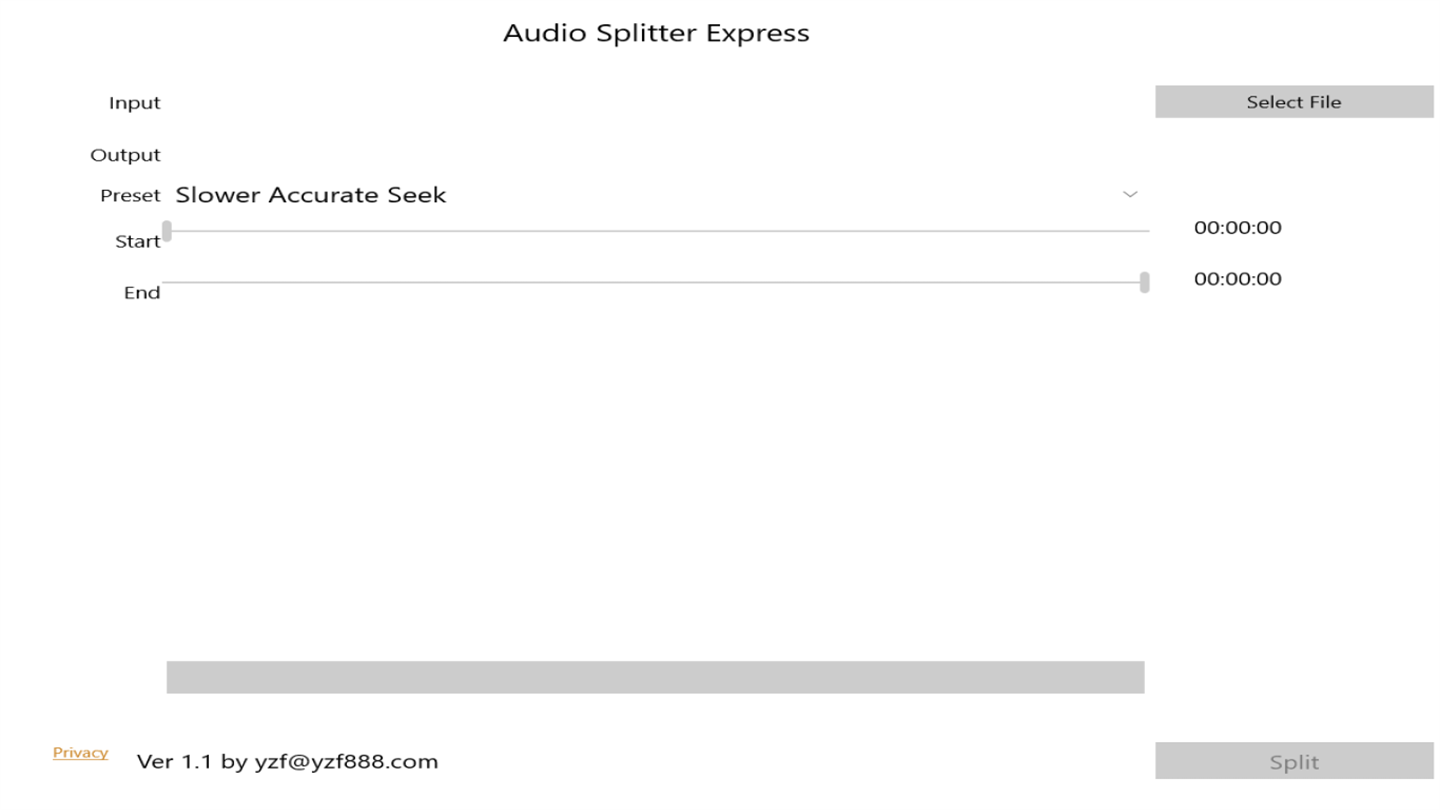1440x810 pixels.
Task: Click the End slider thumb handle
Action: click(1144, 282)
